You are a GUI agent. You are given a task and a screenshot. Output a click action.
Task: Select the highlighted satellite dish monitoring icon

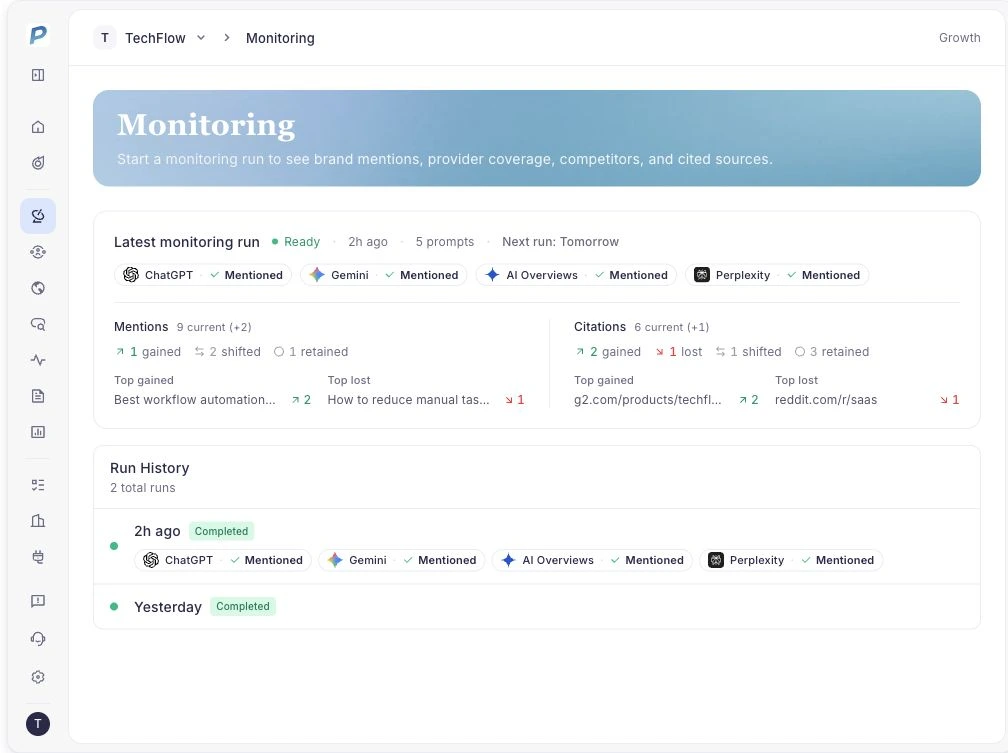click(38, 216)
